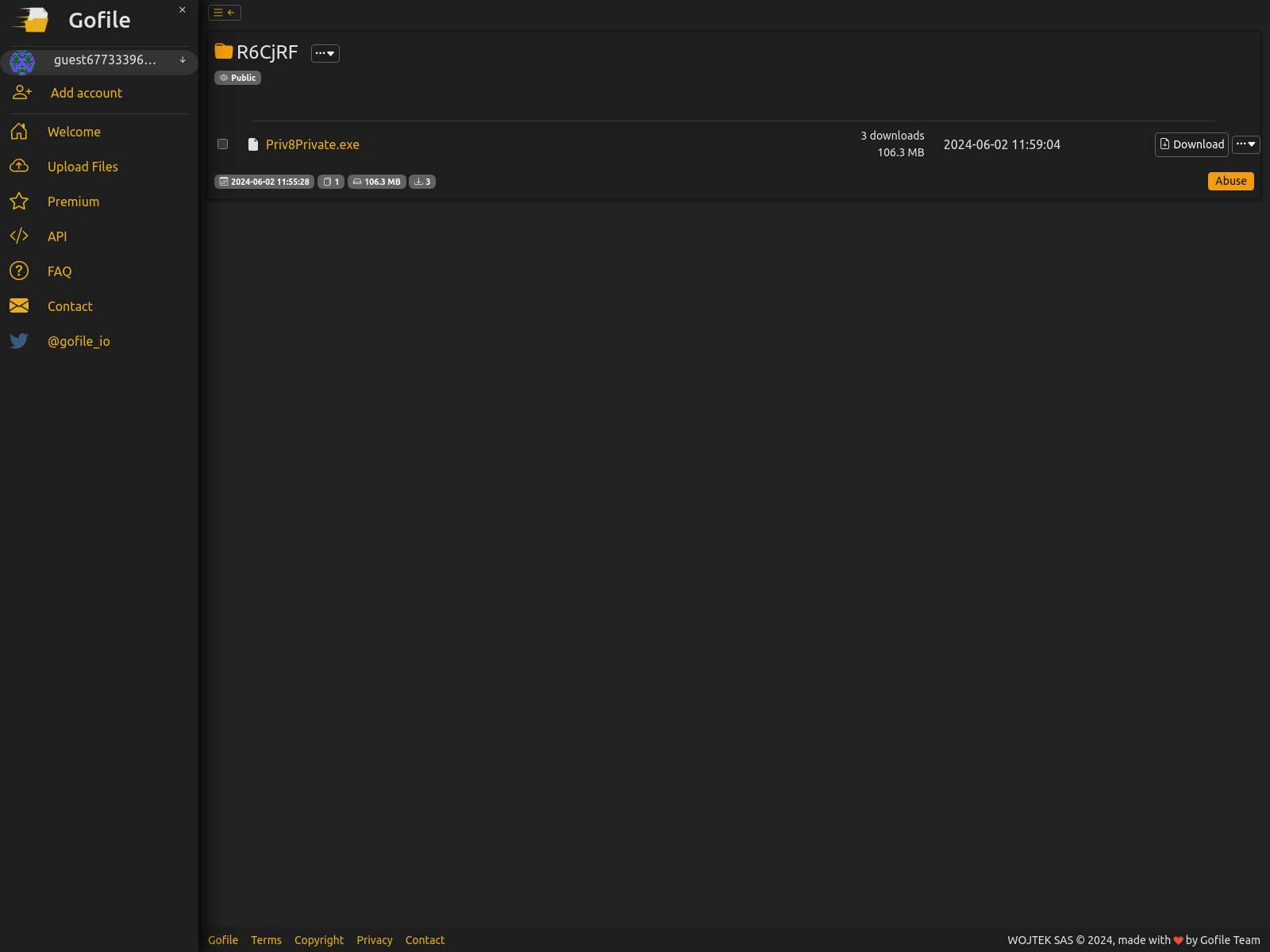Select the R6CjRF folder name
This screenshot has height=952, width=1270.
(x=267, y=52)
